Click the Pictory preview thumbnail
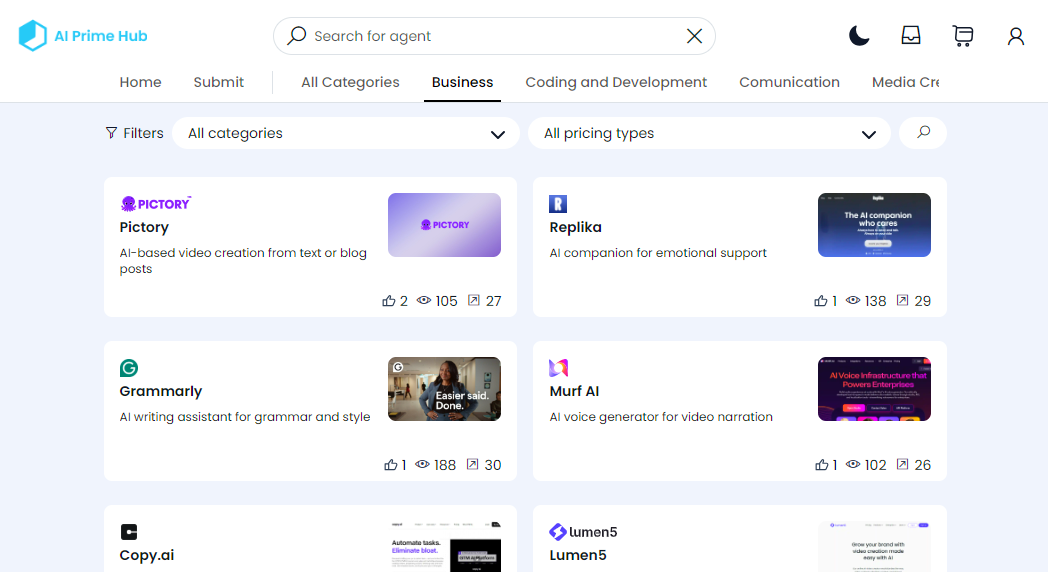 (x=444, y=225)
